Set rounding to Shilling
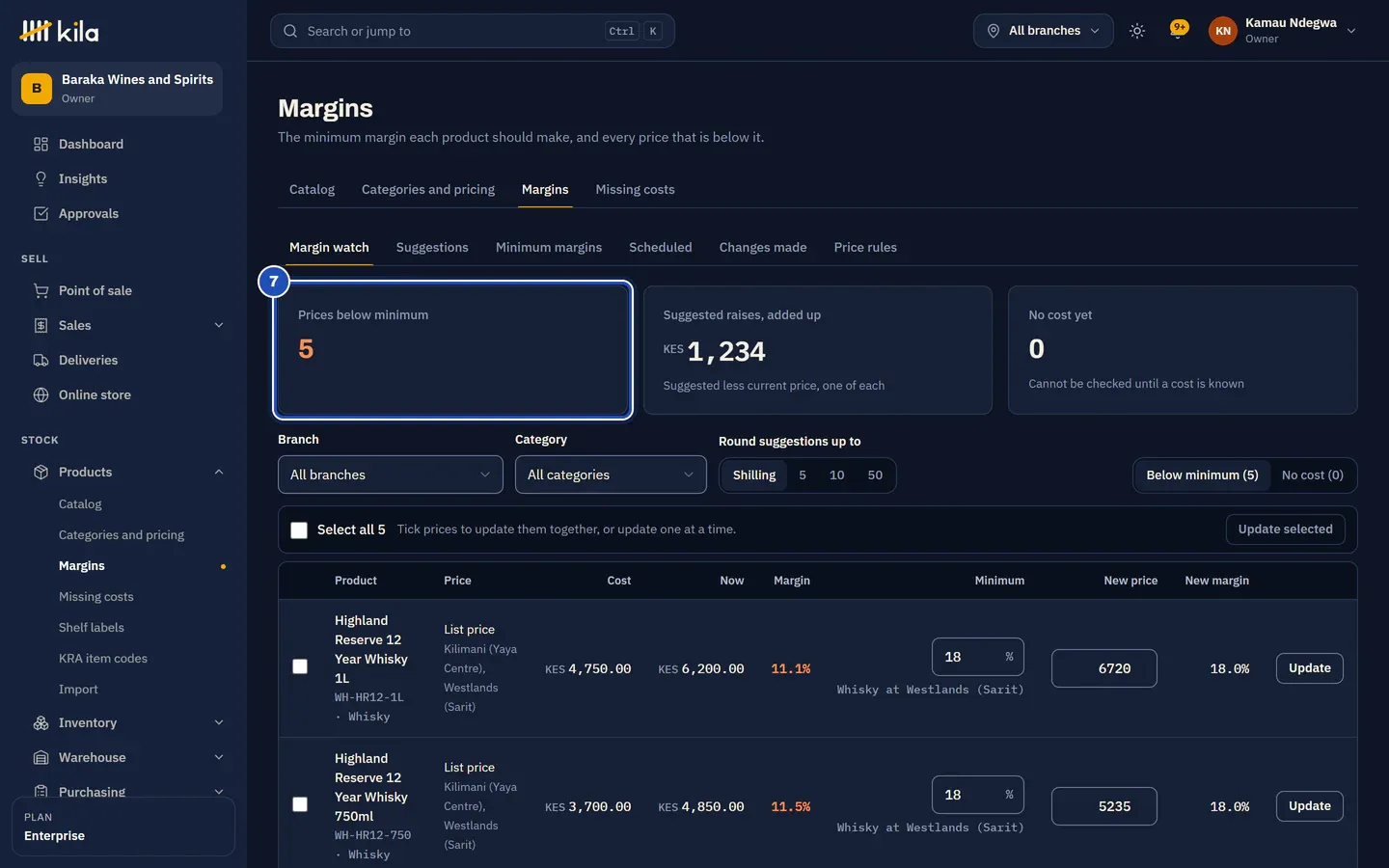1389x868 pixels. point(754,475)
